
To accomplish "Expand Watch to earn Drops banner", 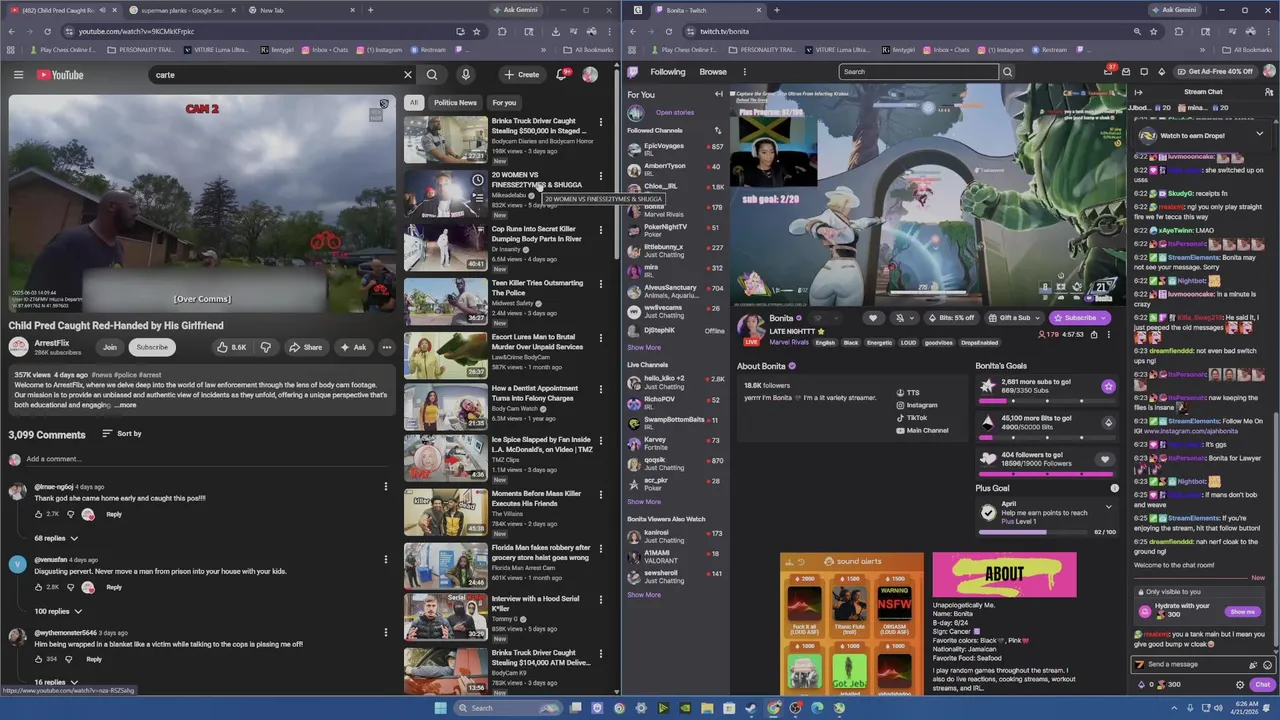I will tap(1259, 135).
